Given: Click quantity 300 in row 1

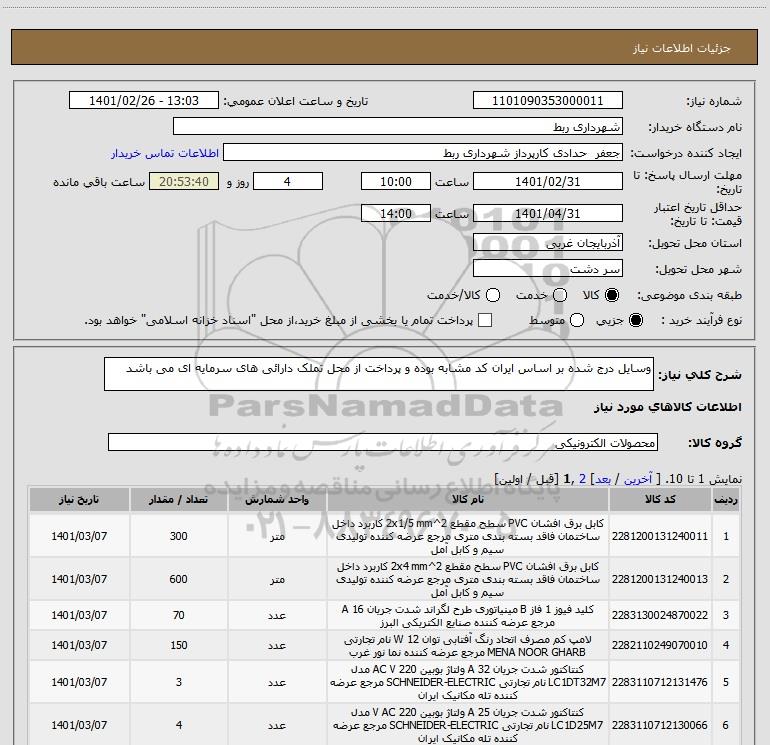Looking at the screenshot, I should [x=178, y=536].
